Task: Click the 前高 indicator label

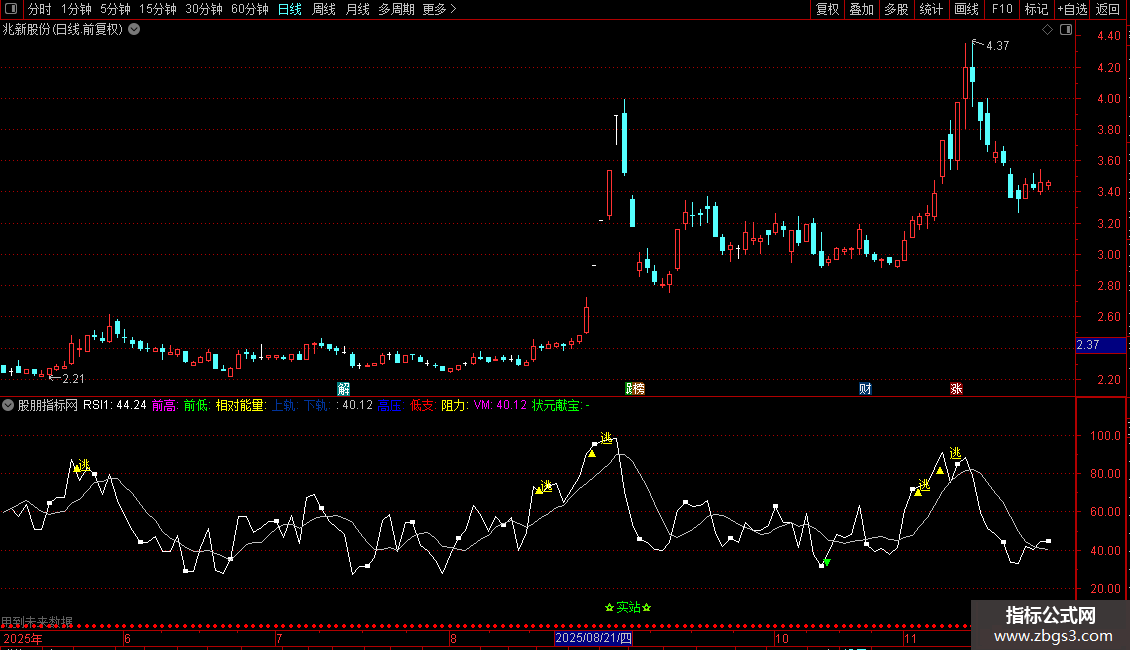Action: point(165,406)
